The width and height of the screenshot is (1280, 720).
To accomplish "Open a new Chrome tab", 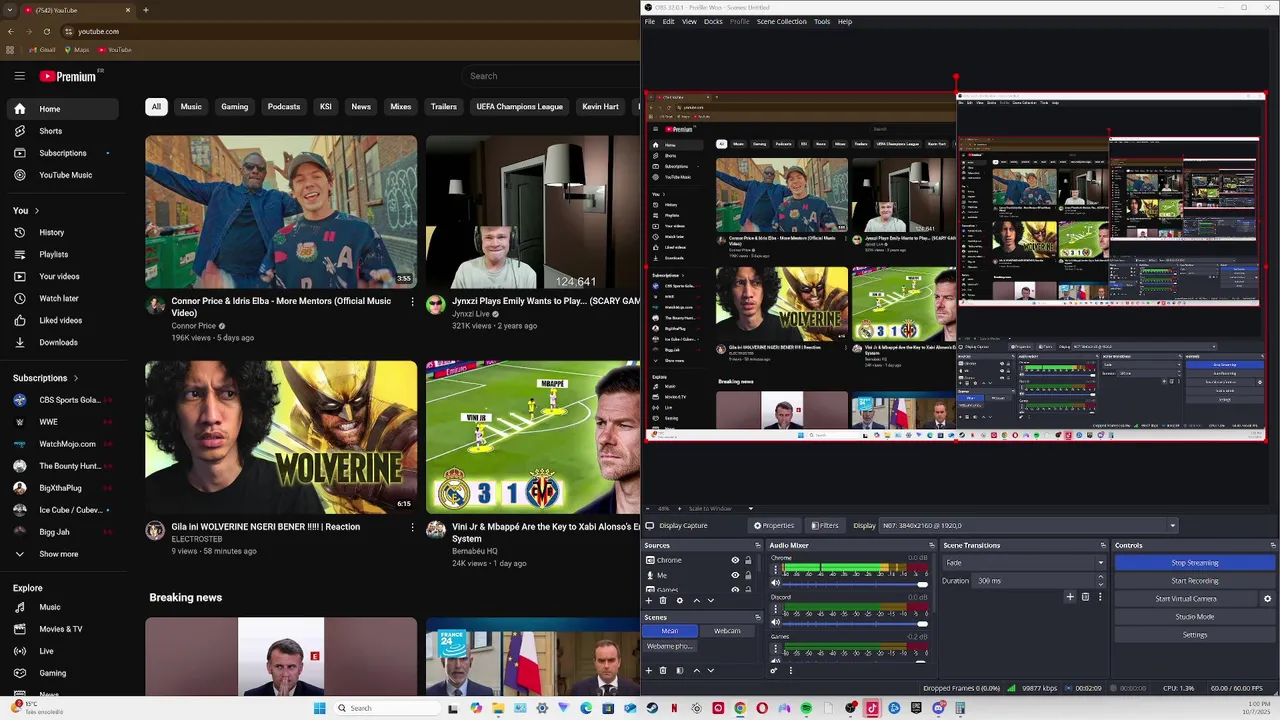I will [x=145, y=10].
